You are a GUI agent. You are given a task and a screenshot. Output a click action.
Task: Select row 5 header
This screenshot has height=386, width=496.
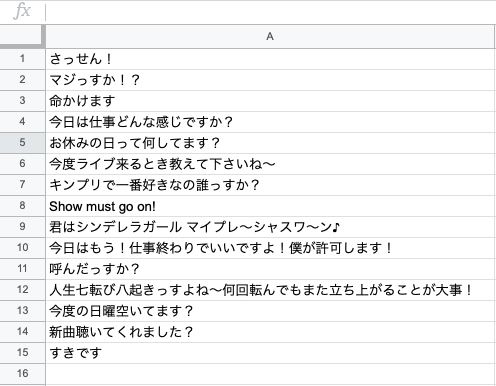click(22, 143)
